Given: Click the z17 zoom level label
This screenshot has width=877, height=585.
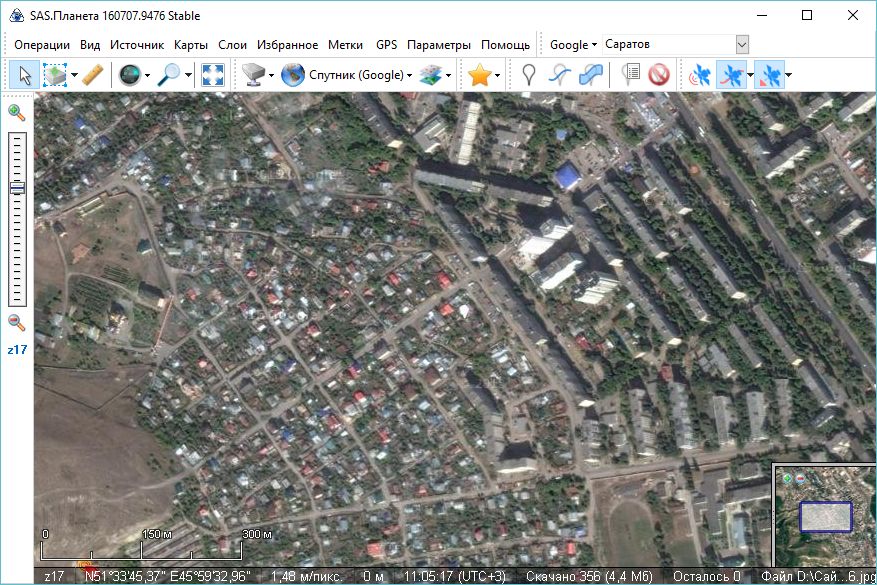Looking at the screenshot, I should [x=17, y=350].
